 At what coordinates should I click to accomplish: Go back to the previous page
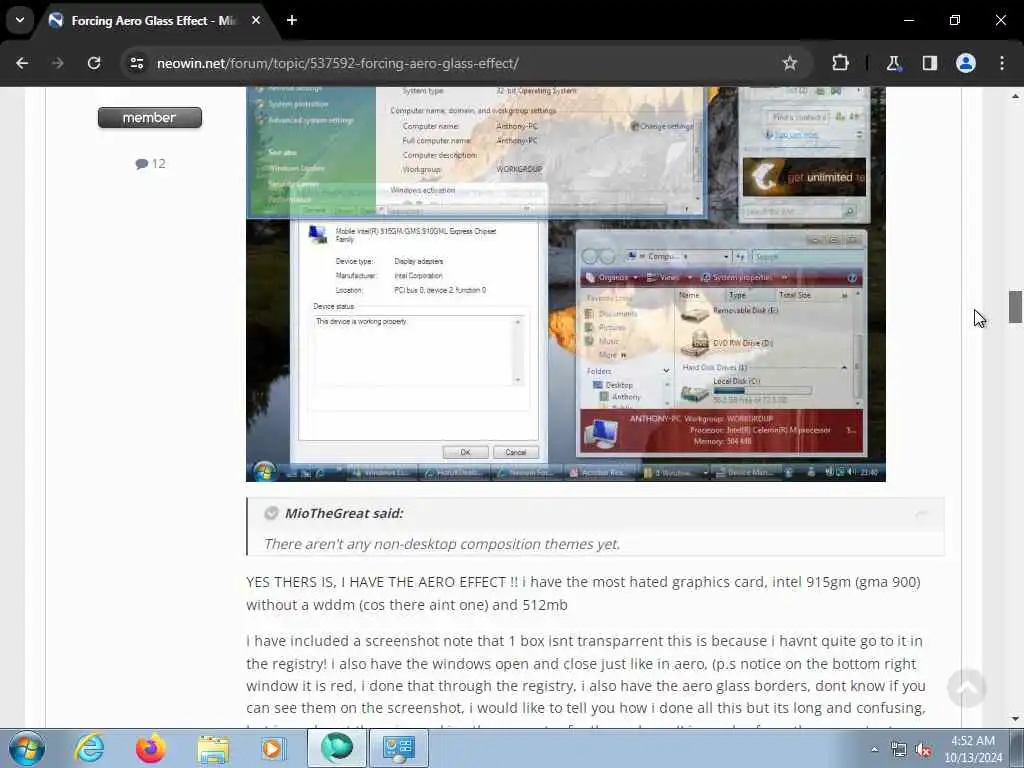pyautogui.click(x=22, y=63)
